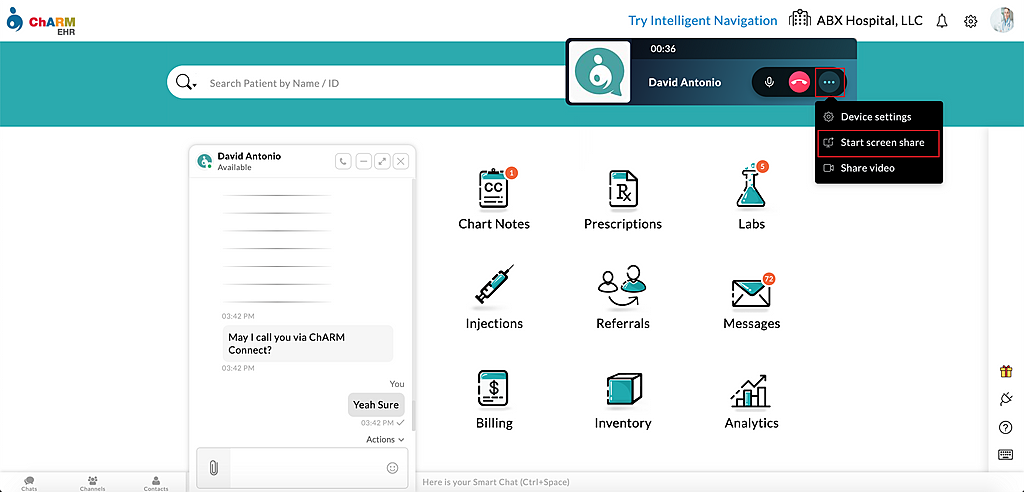Expand the Actions dropdown in chat
1024x492 pixels.
[385, 439]
